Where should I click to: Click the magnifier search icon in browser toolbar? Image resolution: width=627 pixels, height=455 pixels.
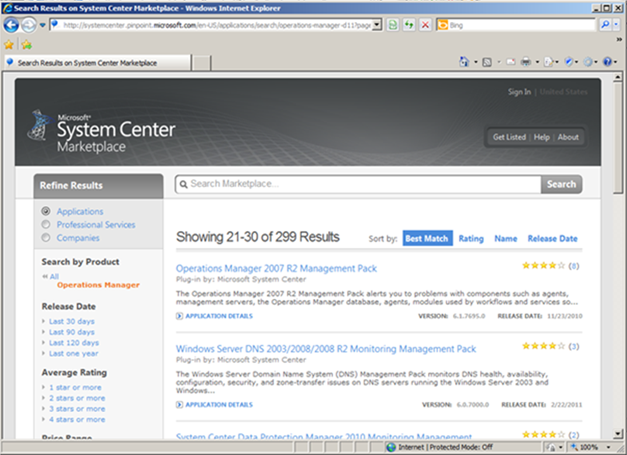click(605, 25)
